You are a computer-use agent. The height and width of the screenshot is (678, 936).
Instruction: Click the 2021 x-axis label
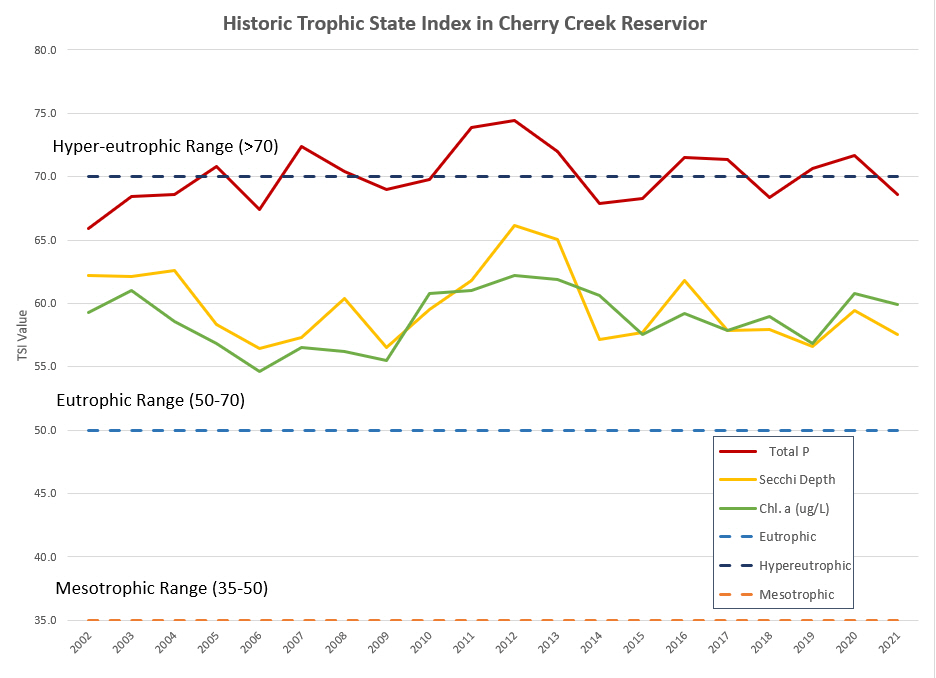coord(890,642)
